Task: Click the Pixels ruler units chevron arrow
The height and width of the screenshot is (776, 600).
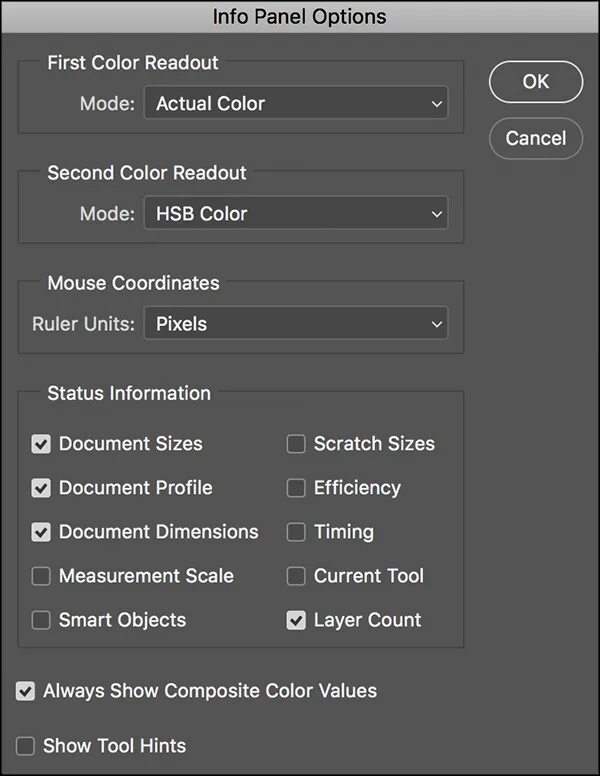Action: [x=436, y=324]
